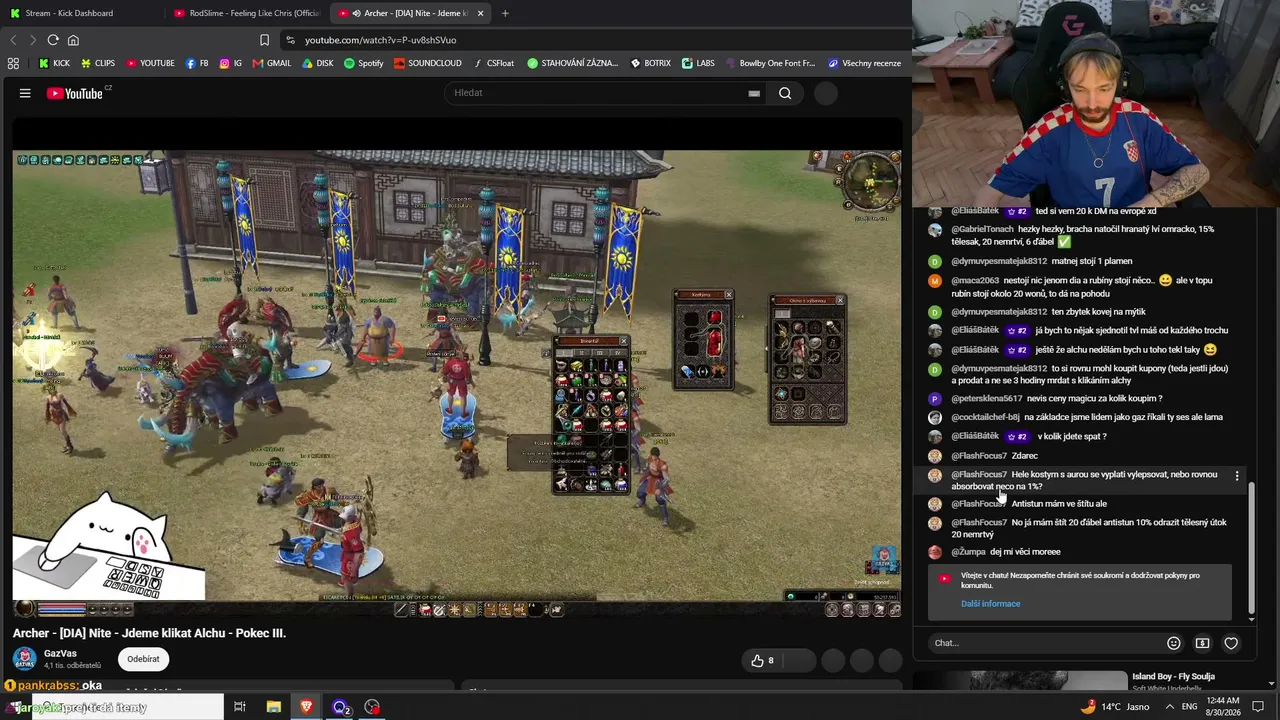
Task: Click the youtube.com address bar
Action: click(590, 40)
